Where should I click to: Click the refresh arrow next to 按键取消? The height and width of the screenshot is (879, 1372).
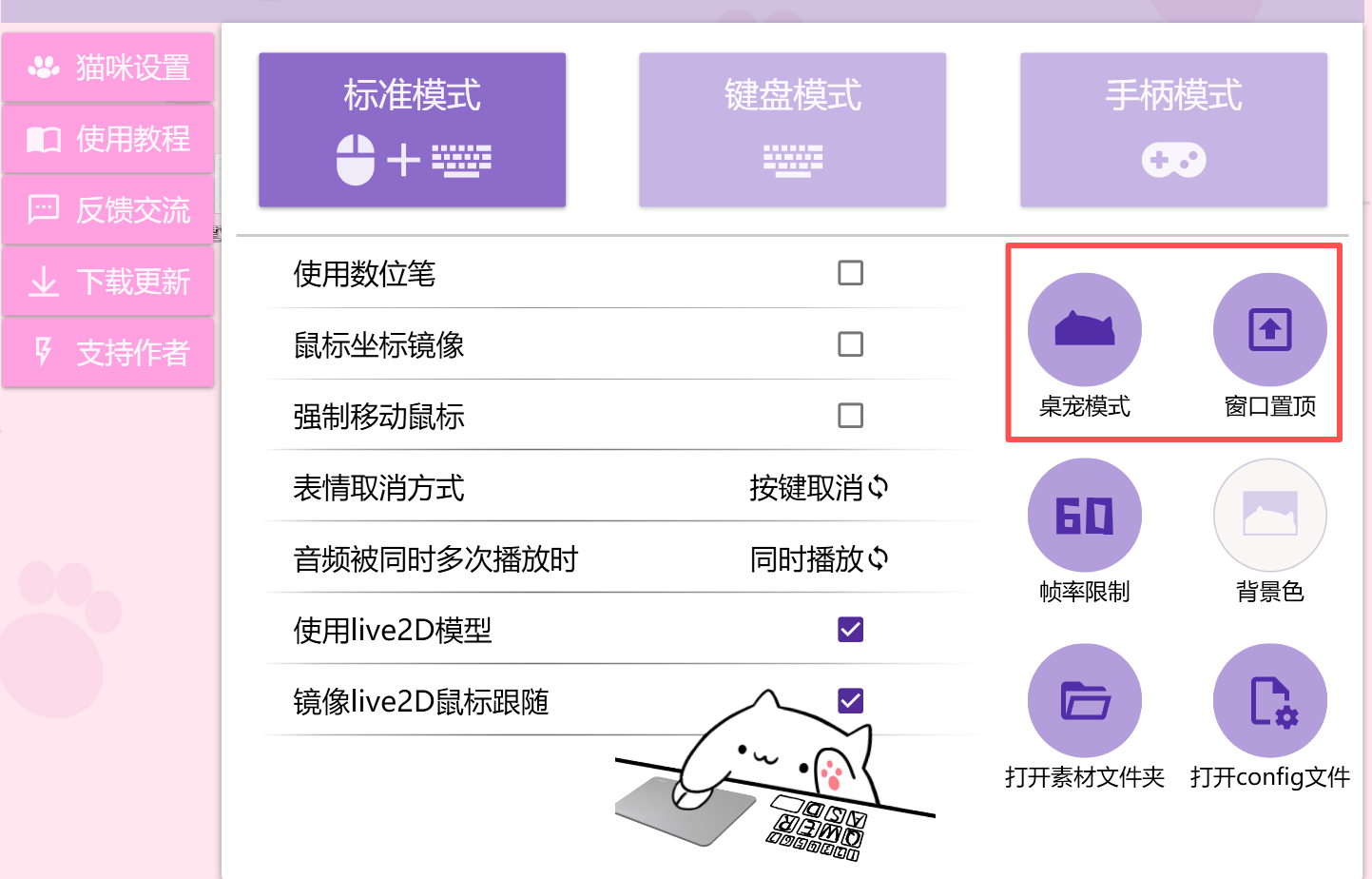(879, 487)
